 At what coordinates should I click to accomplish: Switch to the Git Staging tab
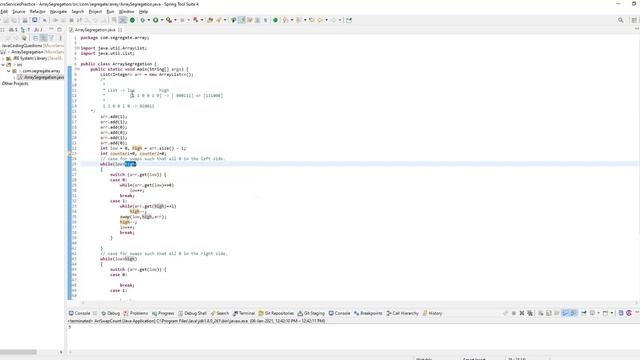[x=311, y=313]
